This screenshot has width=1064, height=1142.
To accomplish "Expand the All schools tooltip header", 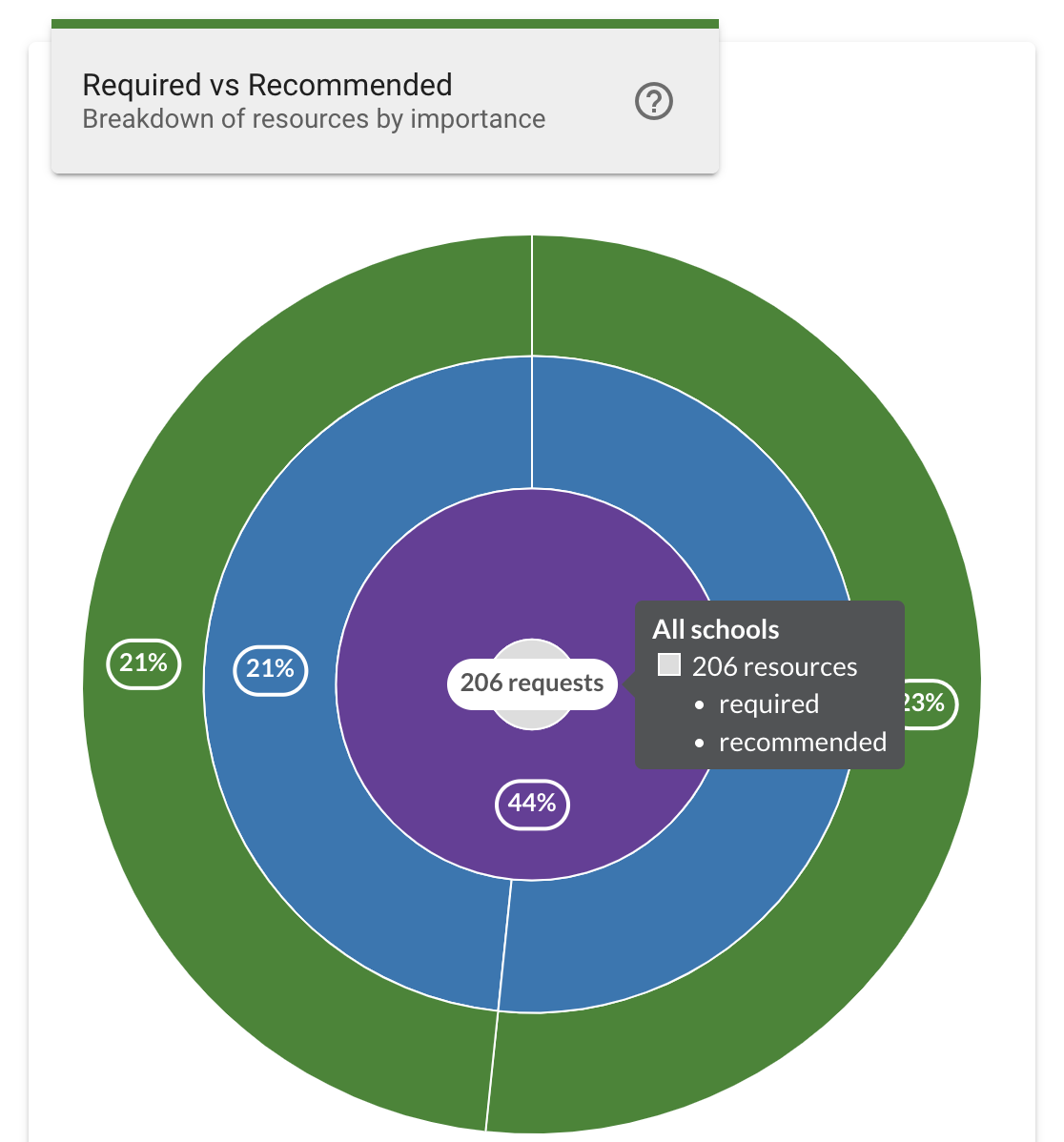I will coord(714,629).
